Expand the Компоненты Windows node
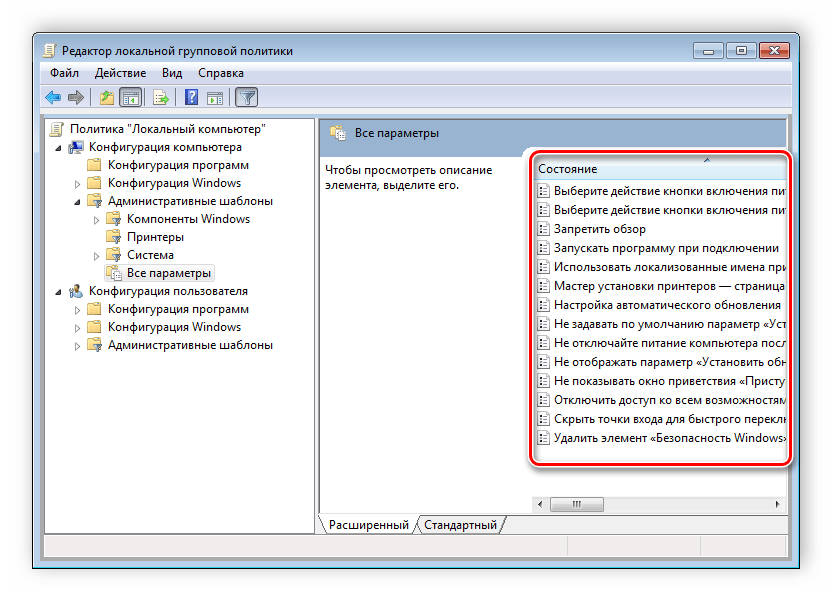This screenshot has width=832, height=601. pos(96,220)
